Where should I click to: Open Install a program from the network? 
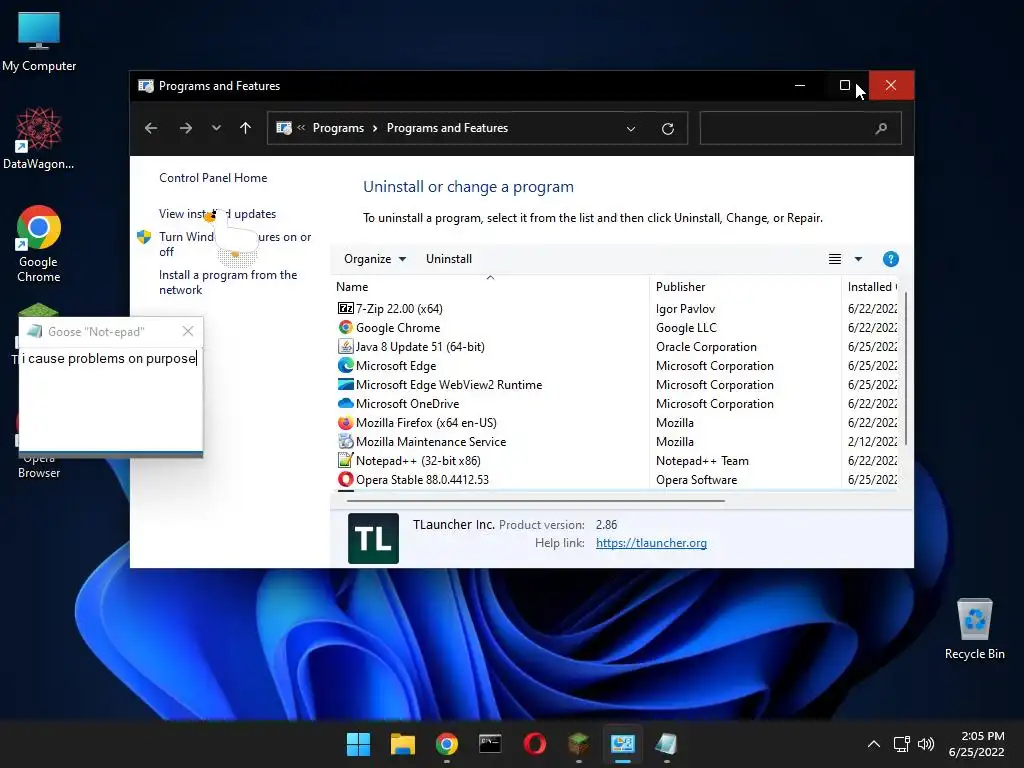tap(228, 282)
